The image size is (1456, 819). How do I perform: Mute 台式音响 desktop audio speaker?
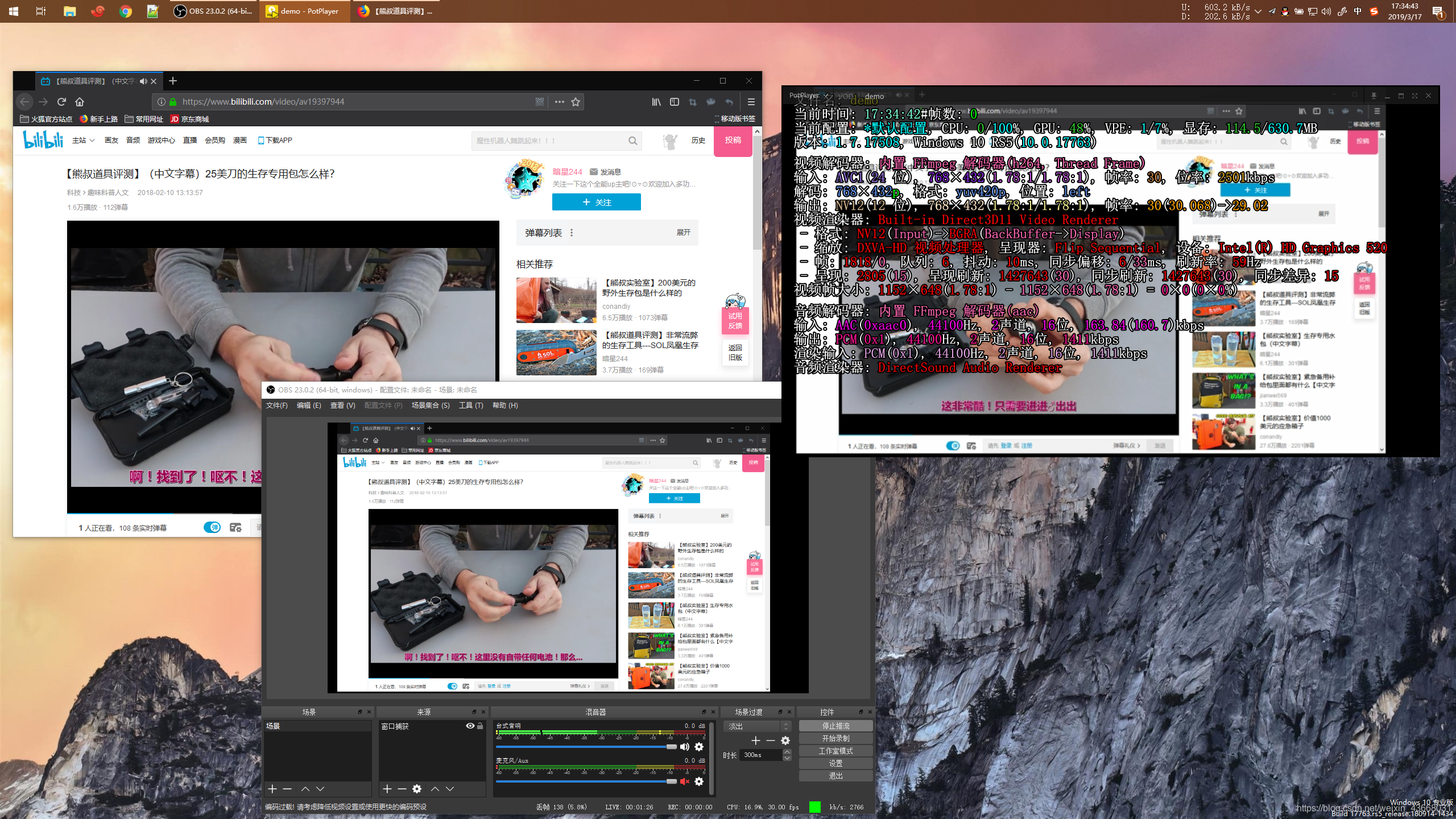click(685, 747)
